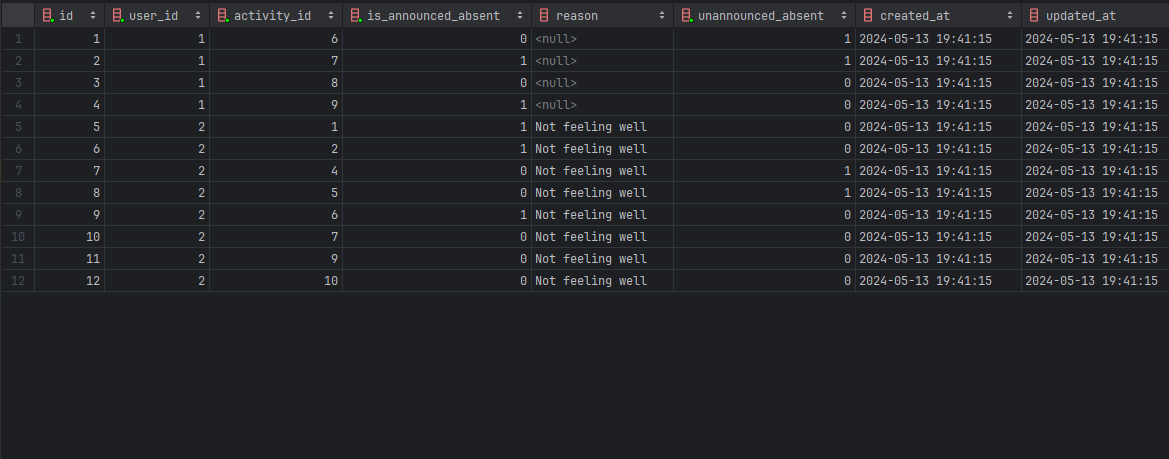The image size is (1169, 459).
Task: Select row number 12 header
Action: tap(17, 281)
